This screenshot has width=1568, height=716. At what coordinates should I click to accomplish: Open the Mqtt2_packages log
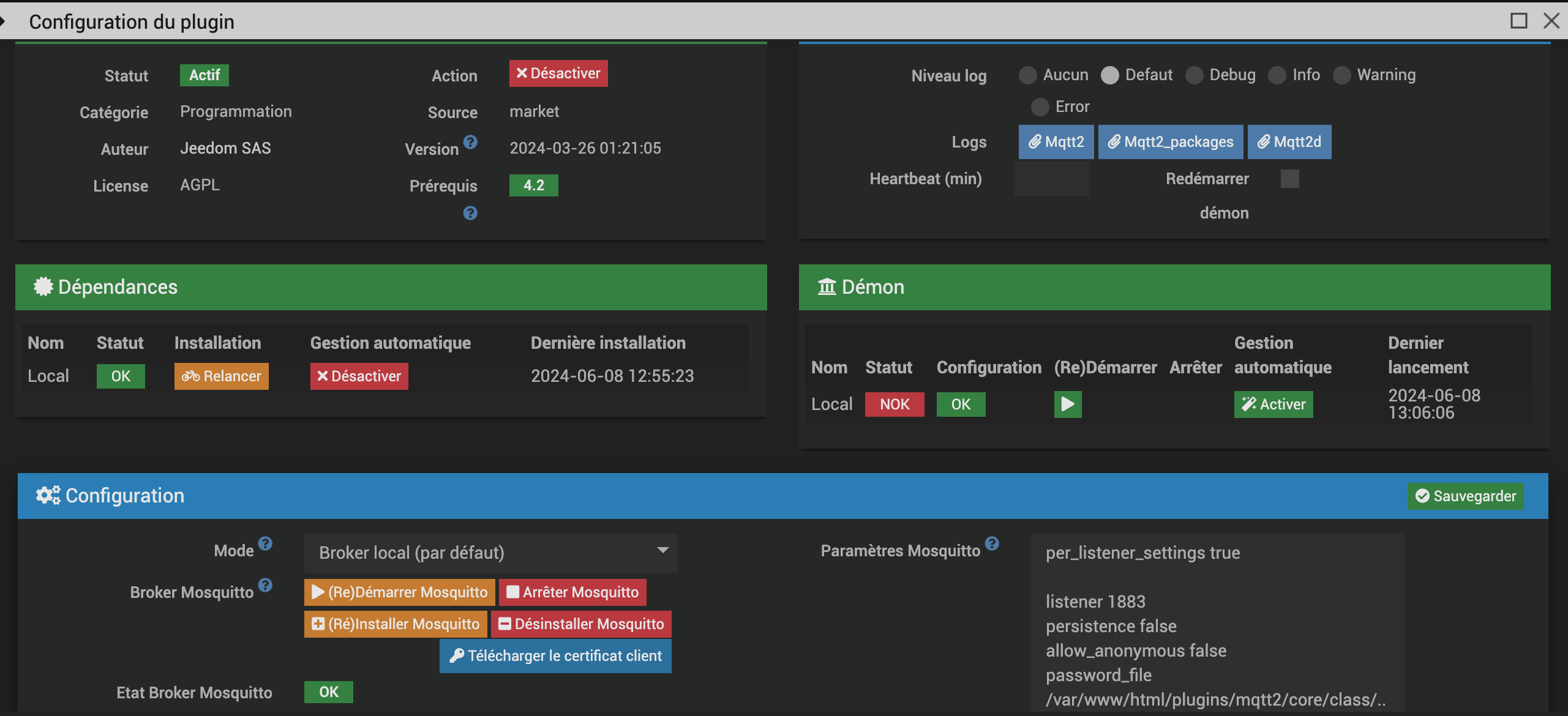(x=1170, y=142)
